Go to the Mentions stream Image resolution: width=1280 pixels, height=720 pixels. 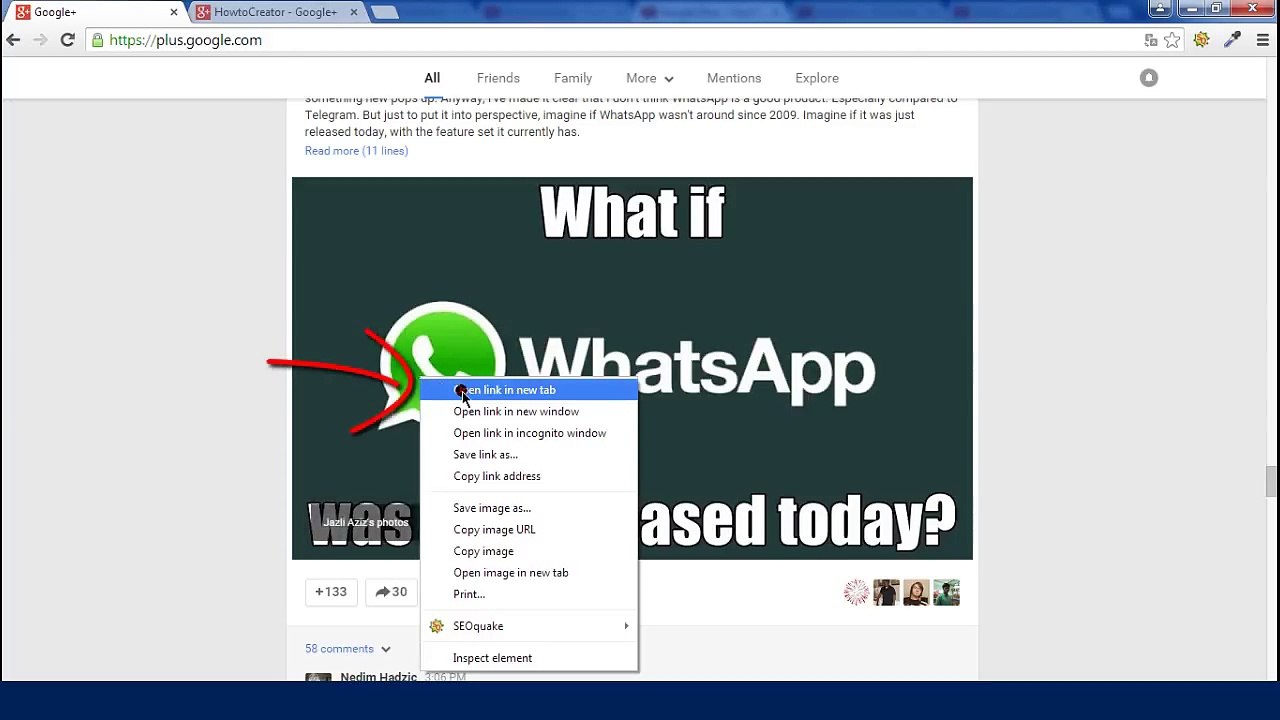(x=734, y=78)
